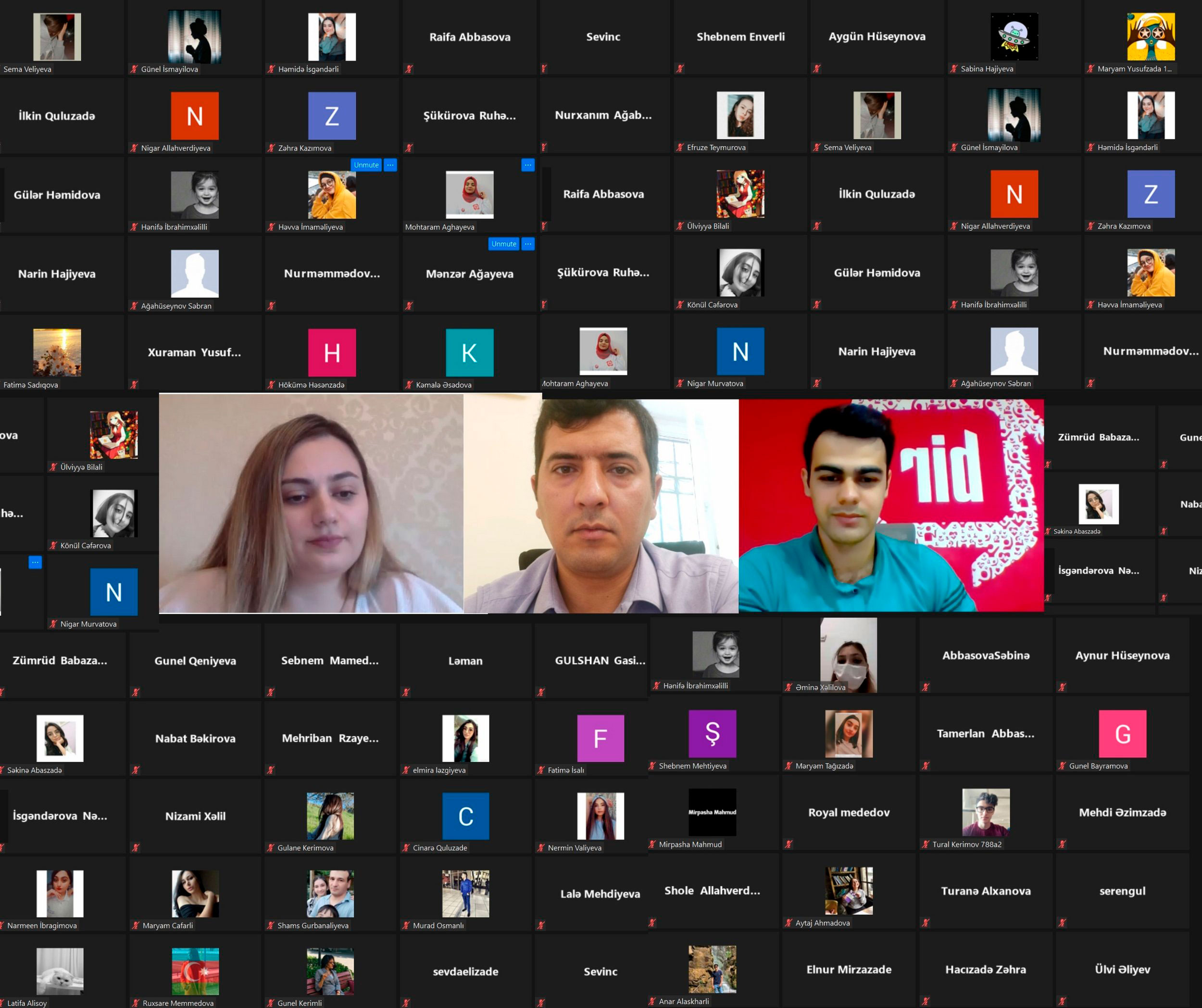Select the purple F avatar of Fatima İsalı
Screen dimensions: 1202x1008
[601, 738]
